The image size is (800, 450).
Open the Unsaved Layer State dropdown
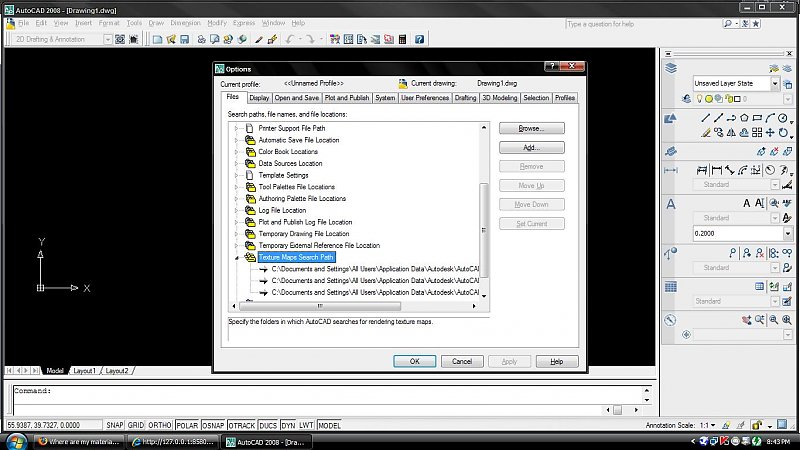(x=775, y=83)
